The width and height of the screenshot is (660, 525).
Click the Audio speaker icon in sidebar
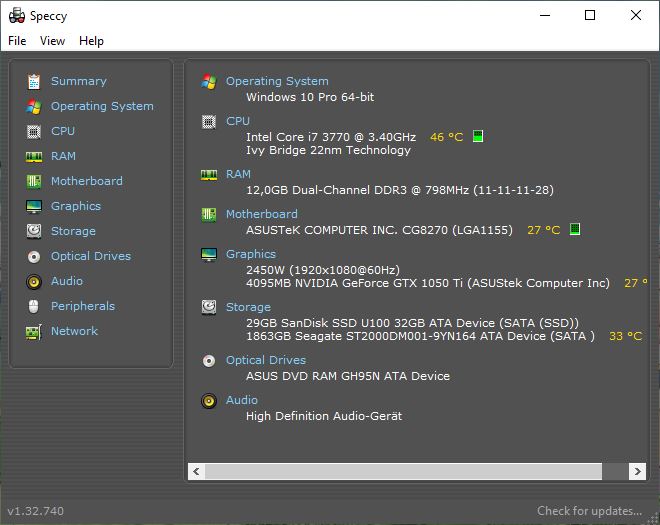[x=34, y=282]
